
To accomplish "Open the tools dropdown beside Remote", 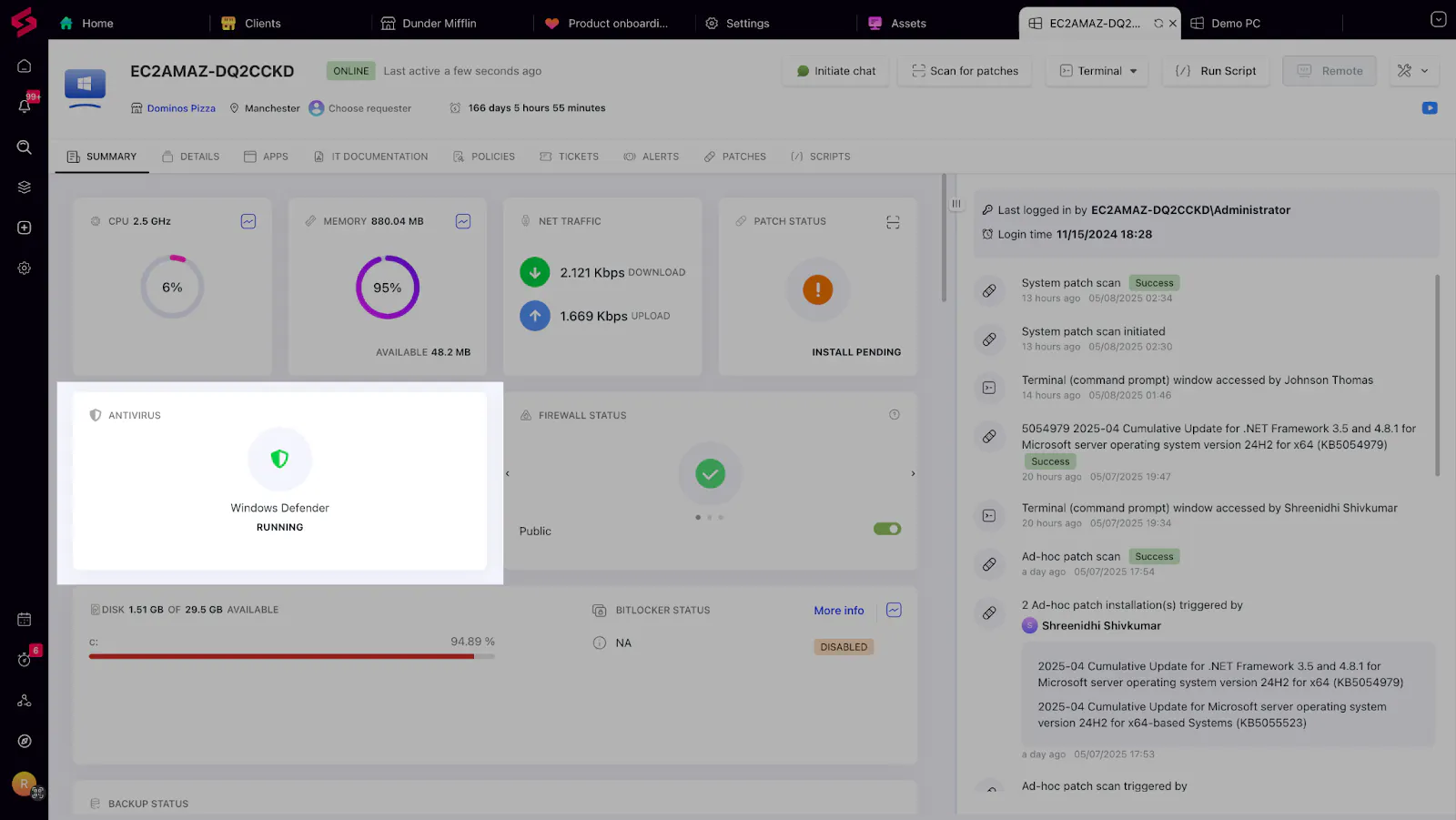I will coord(1413,71).
